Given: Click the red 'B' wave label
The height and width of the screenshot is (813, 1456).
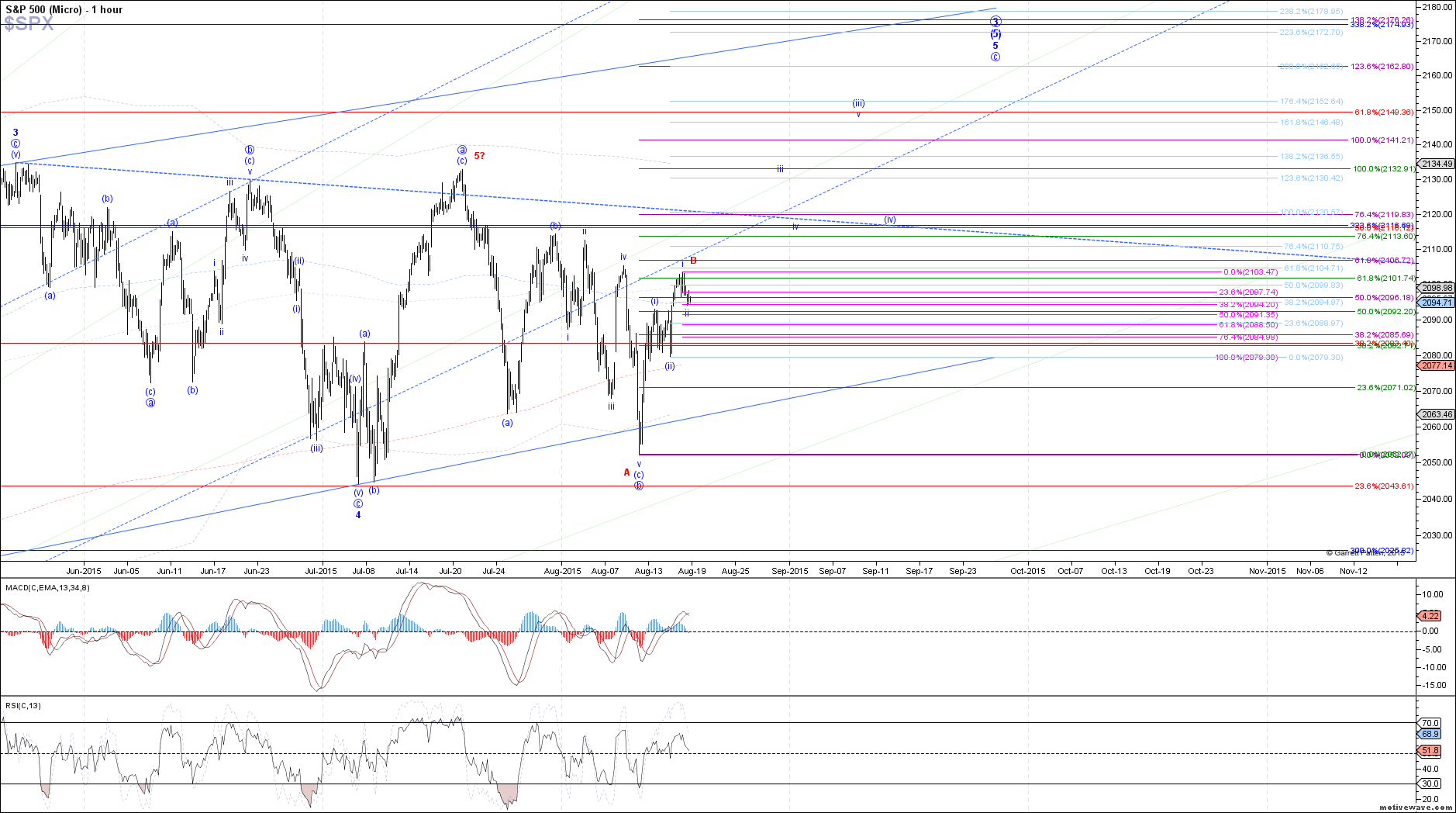Looking at the screenshot, I should [693, 261].
